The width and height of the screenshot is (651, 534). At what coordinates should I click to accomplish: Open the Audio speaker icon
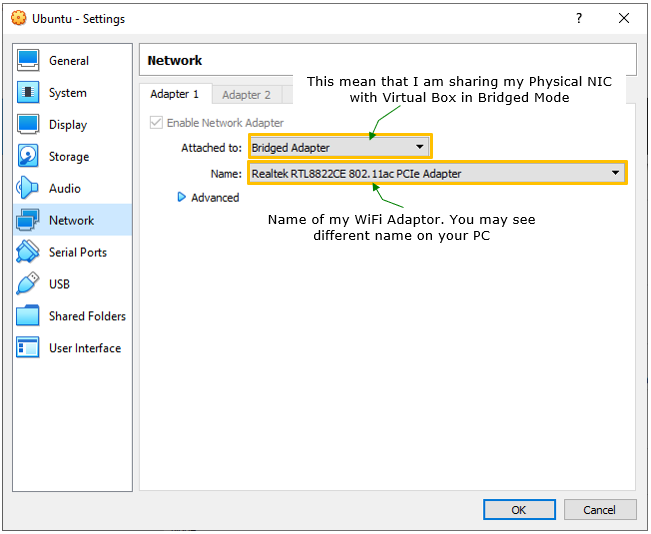[x=27, y=188]
